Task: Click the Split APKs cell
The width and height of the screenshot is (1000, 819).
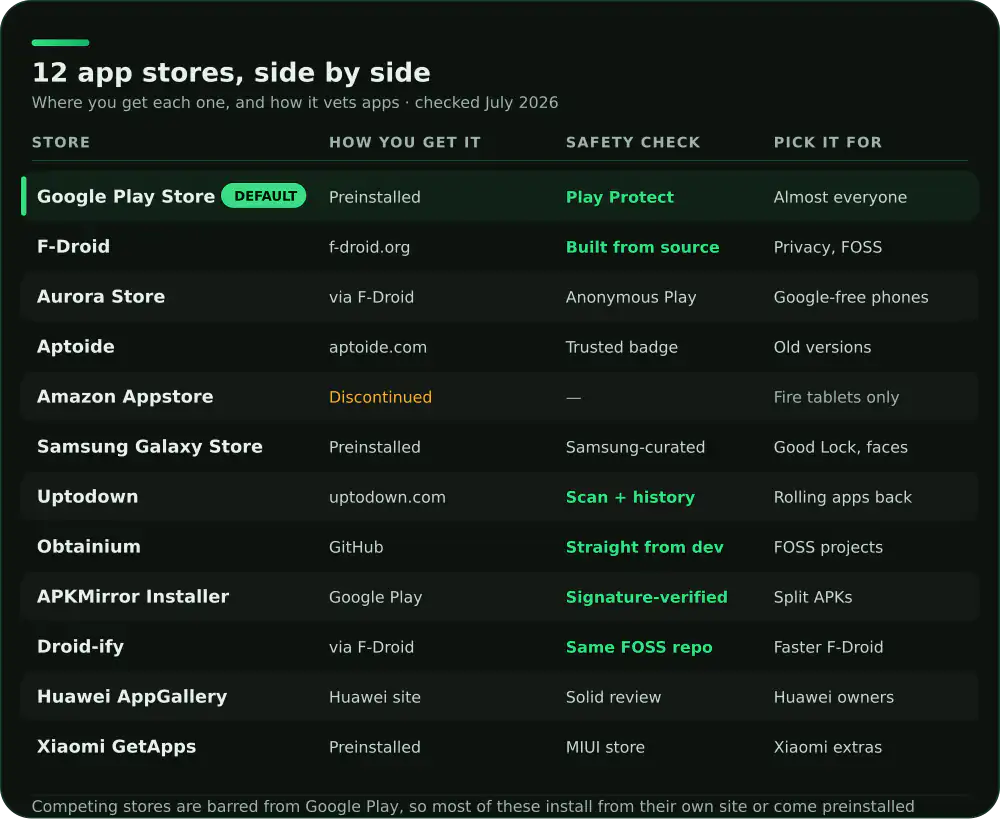Action: click(x=812, y=597)
